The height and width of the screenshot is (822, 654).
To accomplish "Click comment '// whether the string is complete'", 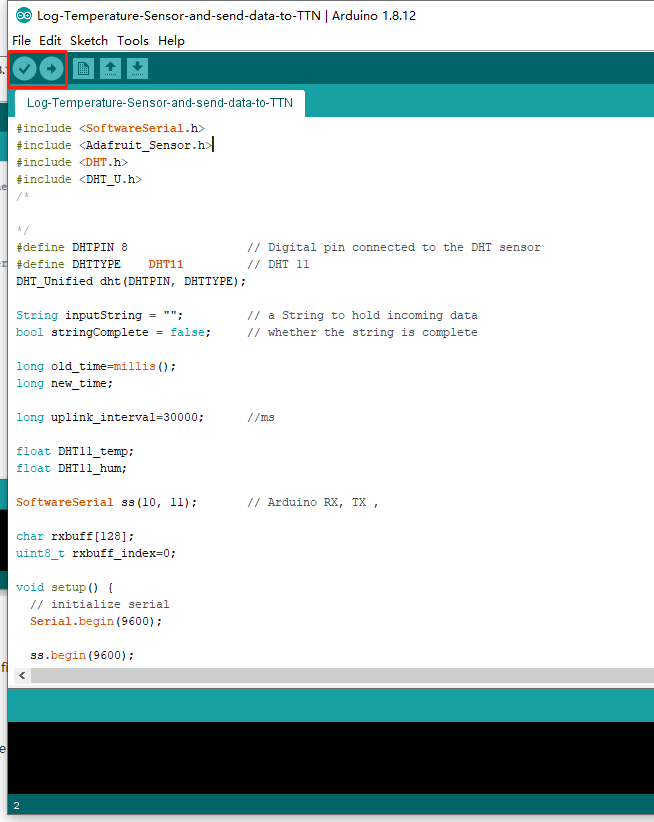I will pyautogui.click(x=362, y=332).
